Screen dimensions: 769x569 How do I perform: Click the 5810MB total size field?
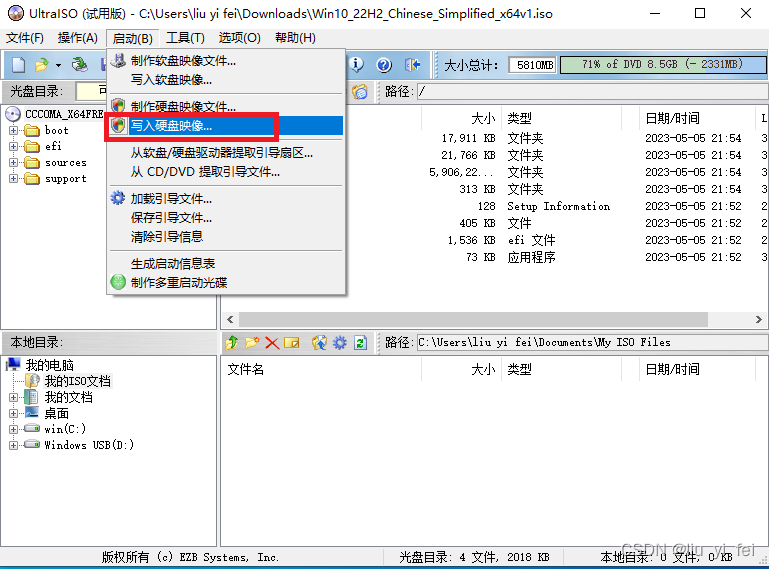tap(533, 65)
